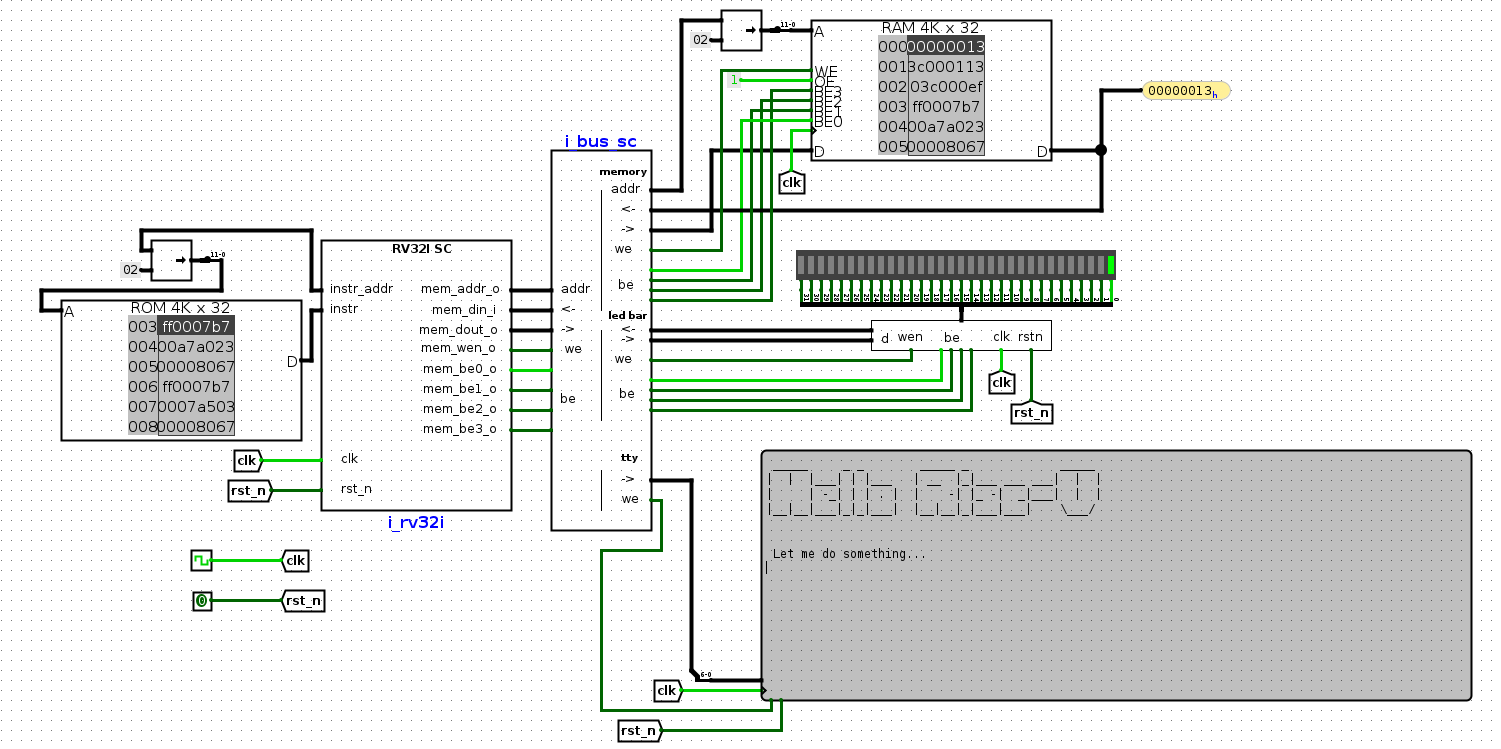This screenshot has width=1501, height=749.
Task: Click the mem_addr_o port label
Action: (x=459, y=289)
